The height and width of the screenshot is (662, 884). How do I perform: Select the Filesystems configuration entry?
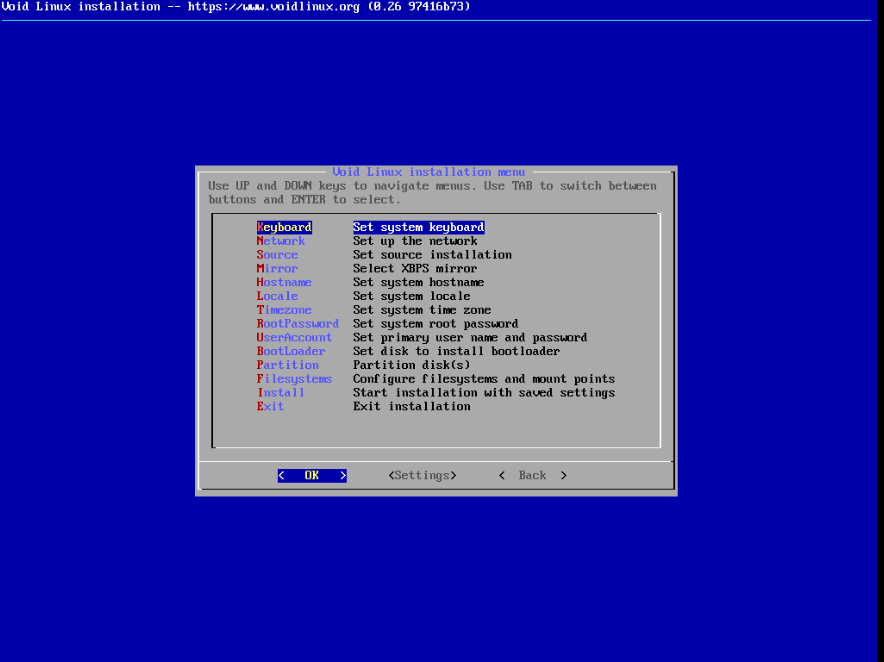tap(294, 379)
